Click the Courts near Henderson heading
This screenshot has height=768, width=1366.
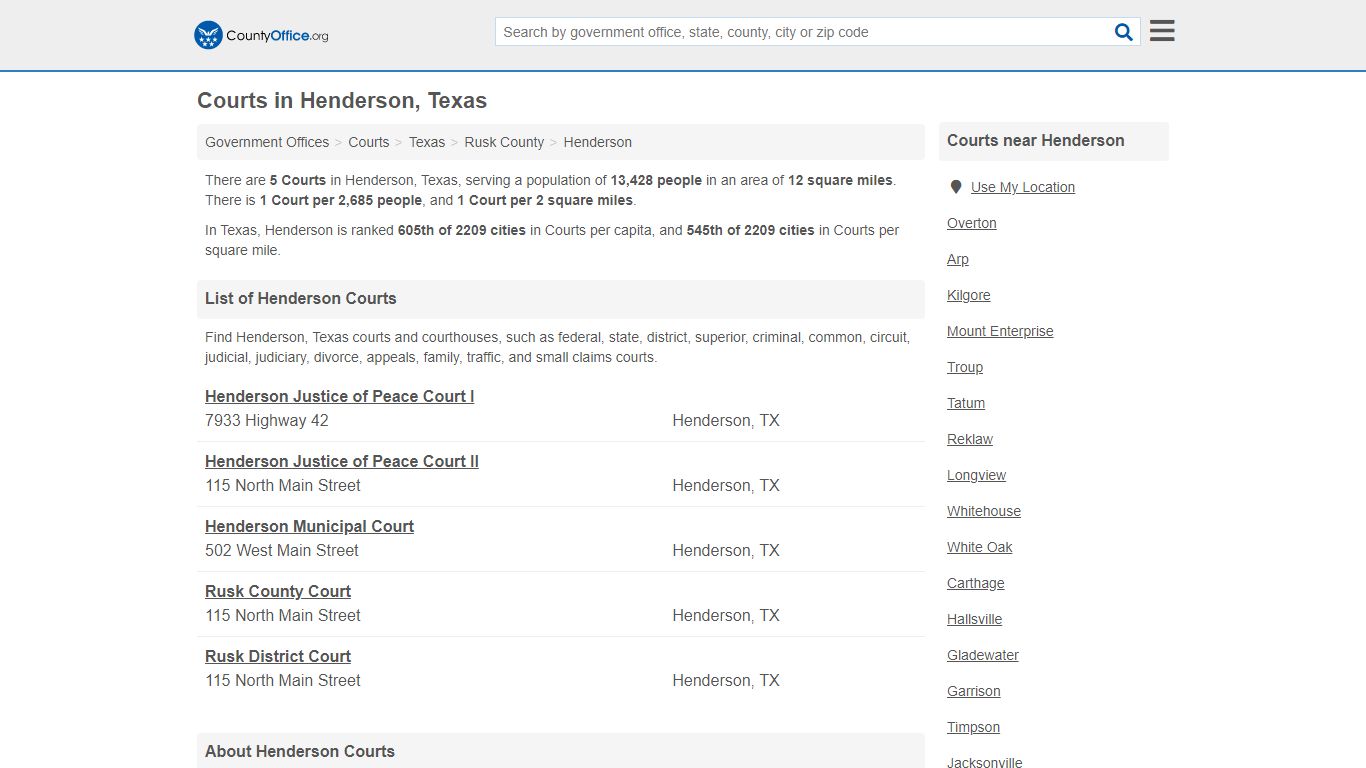(1036, 140)
